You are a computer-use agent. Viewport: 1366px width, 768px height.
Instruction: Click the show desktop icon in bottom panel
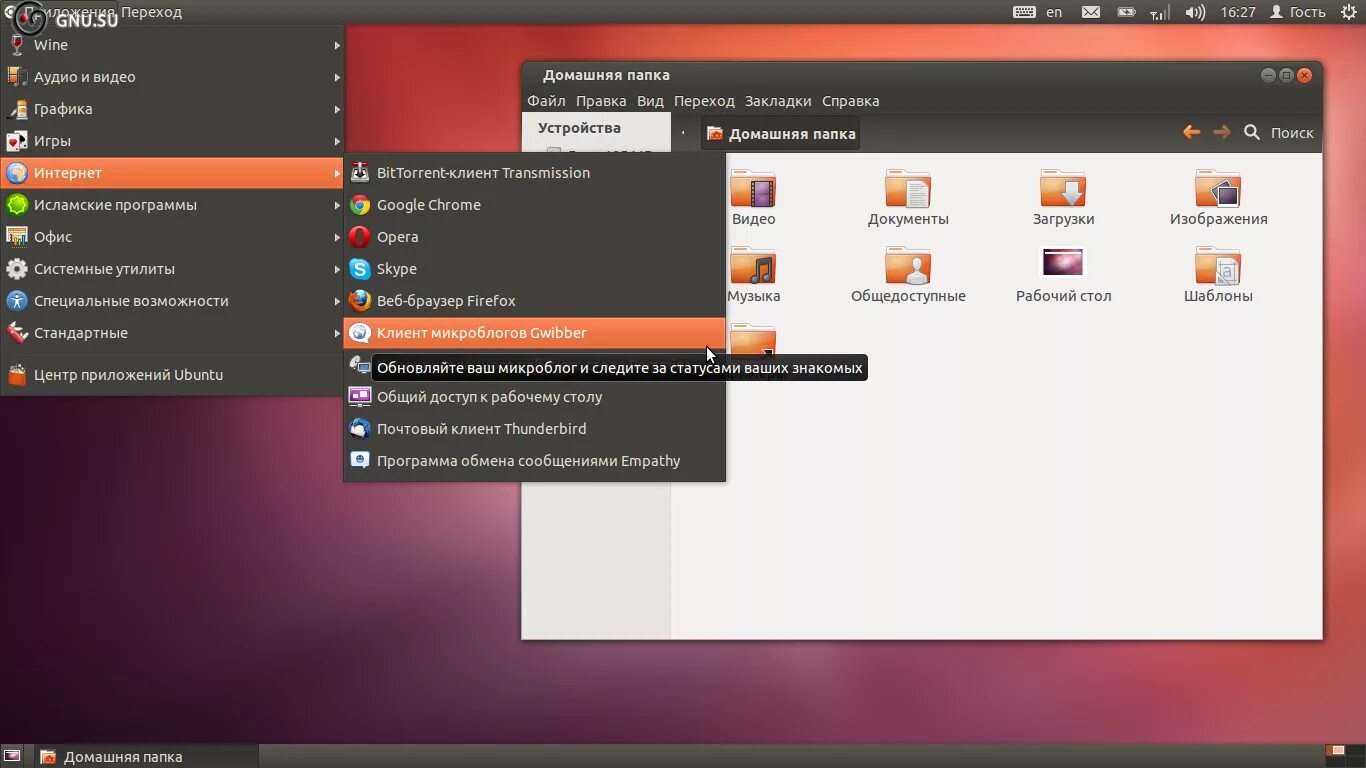click(x=12, y=756)
